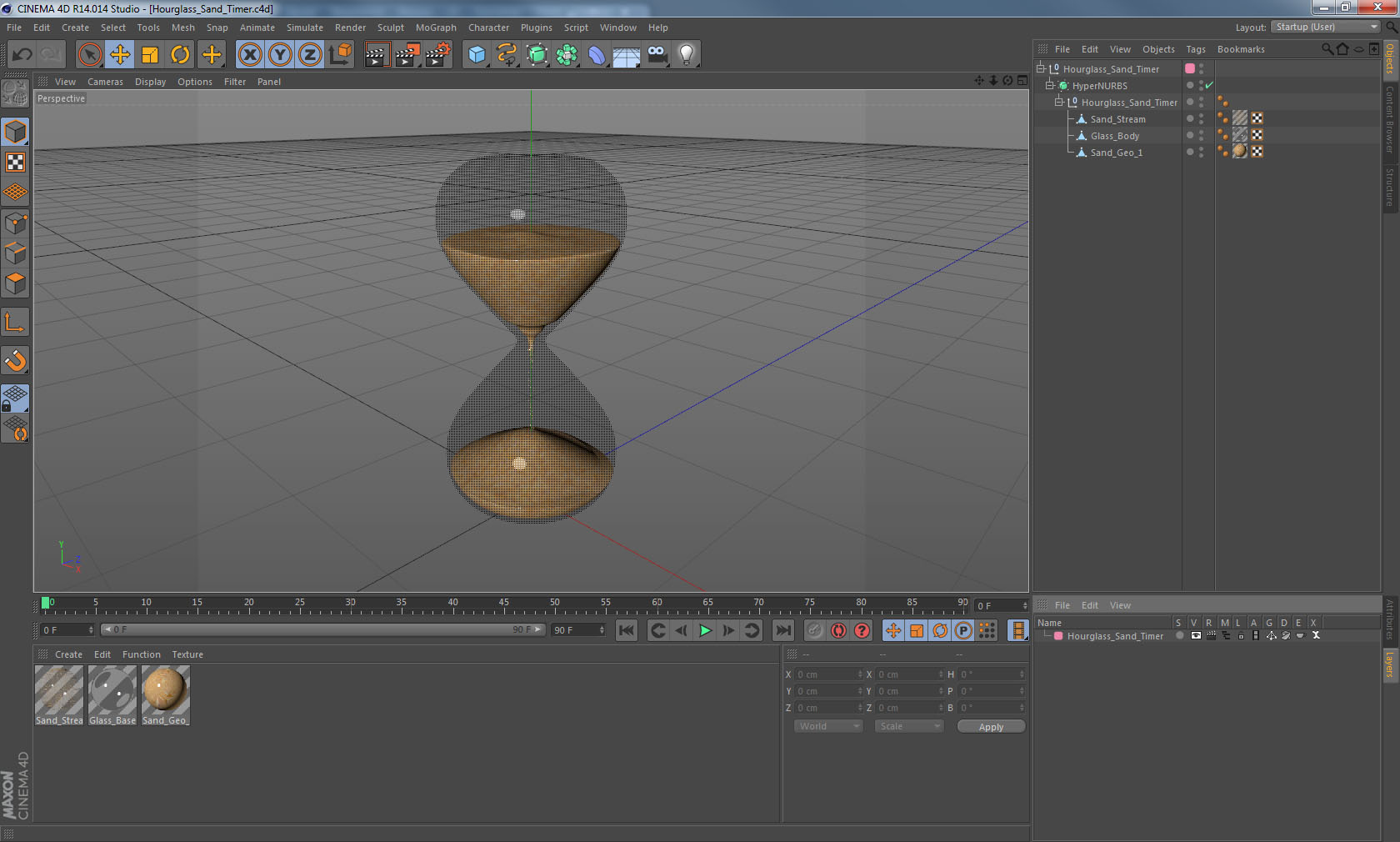Enable Axis mode in left palette

click(x=16, y=323)
